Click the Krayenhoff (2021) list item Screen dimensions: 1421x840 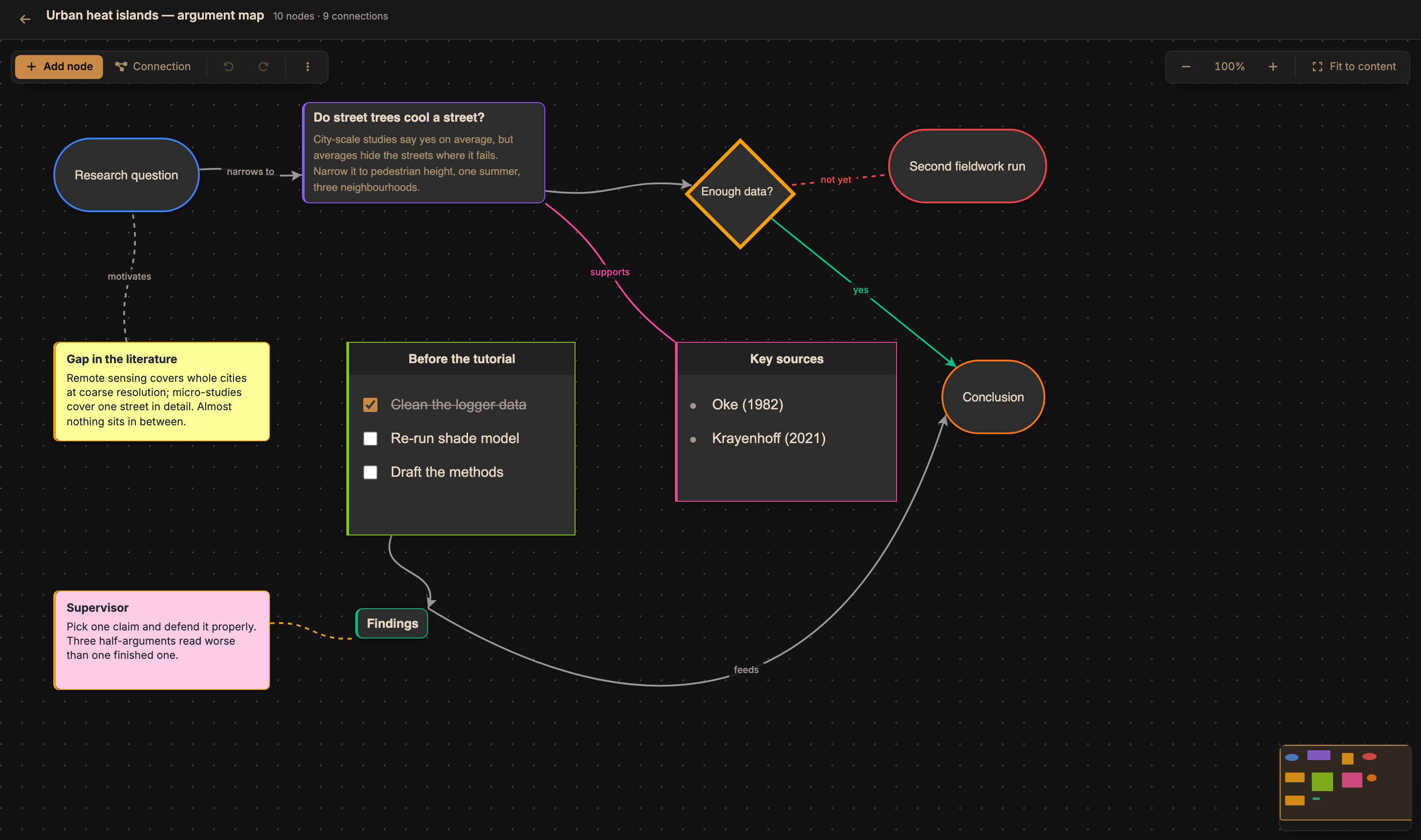click(x=768, y=439)
